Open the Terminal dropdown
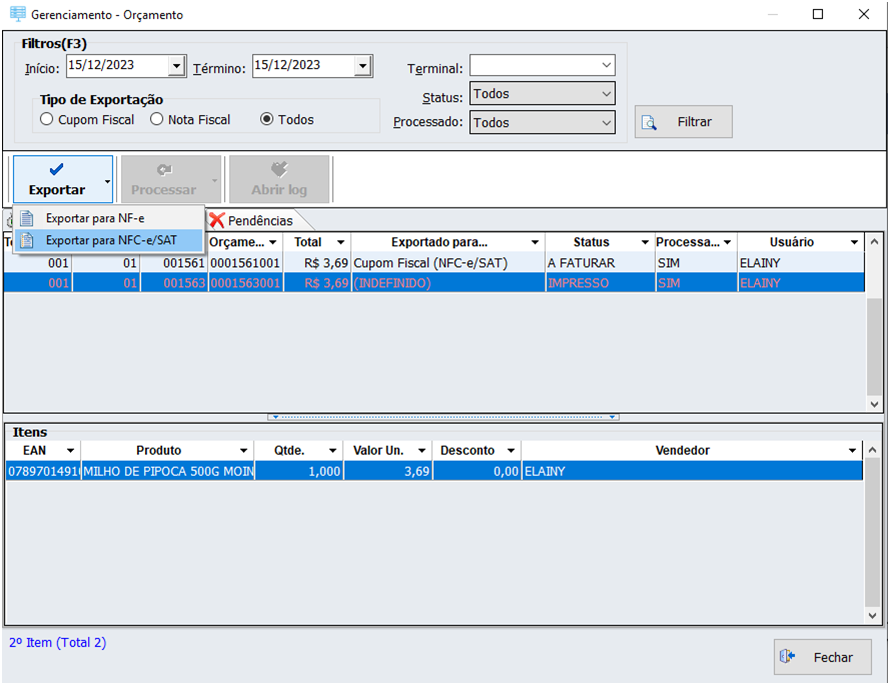 click(x=606, y=66)
